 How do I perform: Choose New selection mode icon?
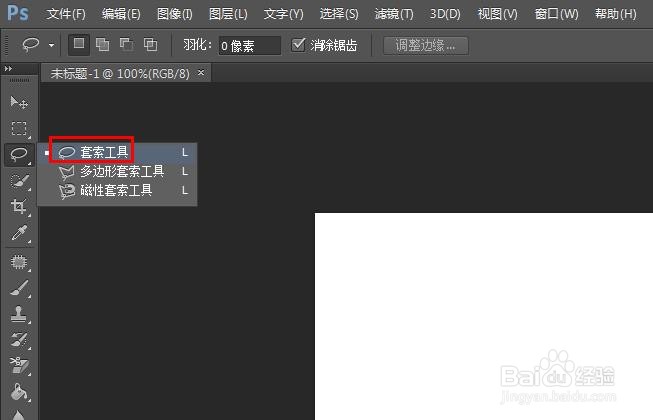pos(79,44)
